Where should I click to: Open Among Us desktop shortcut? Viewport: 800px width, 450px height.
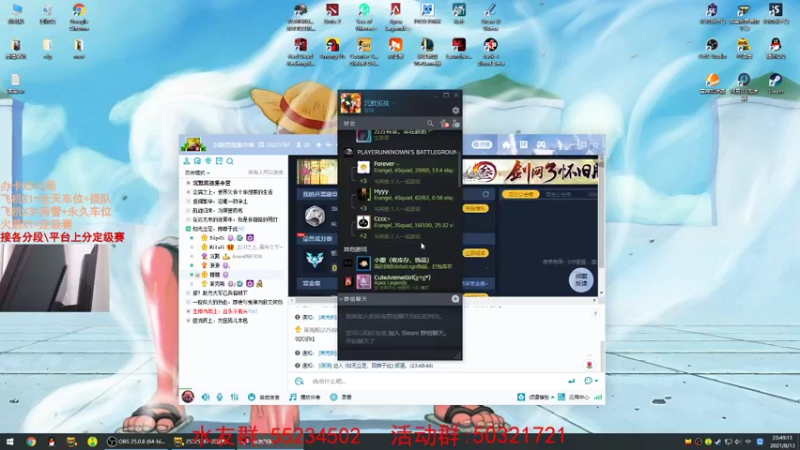pos(332,49)
